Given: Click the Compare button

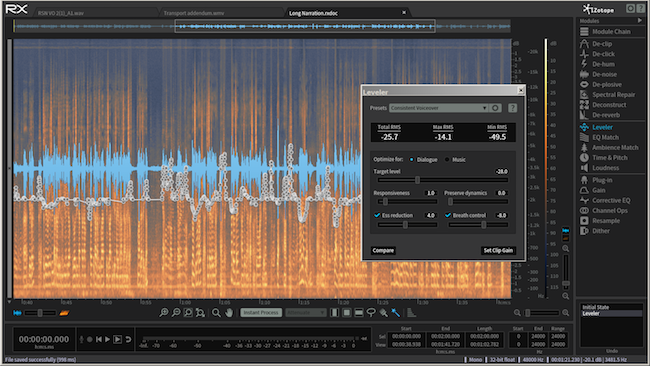Looking at the screenshot, I should (383, 250).
